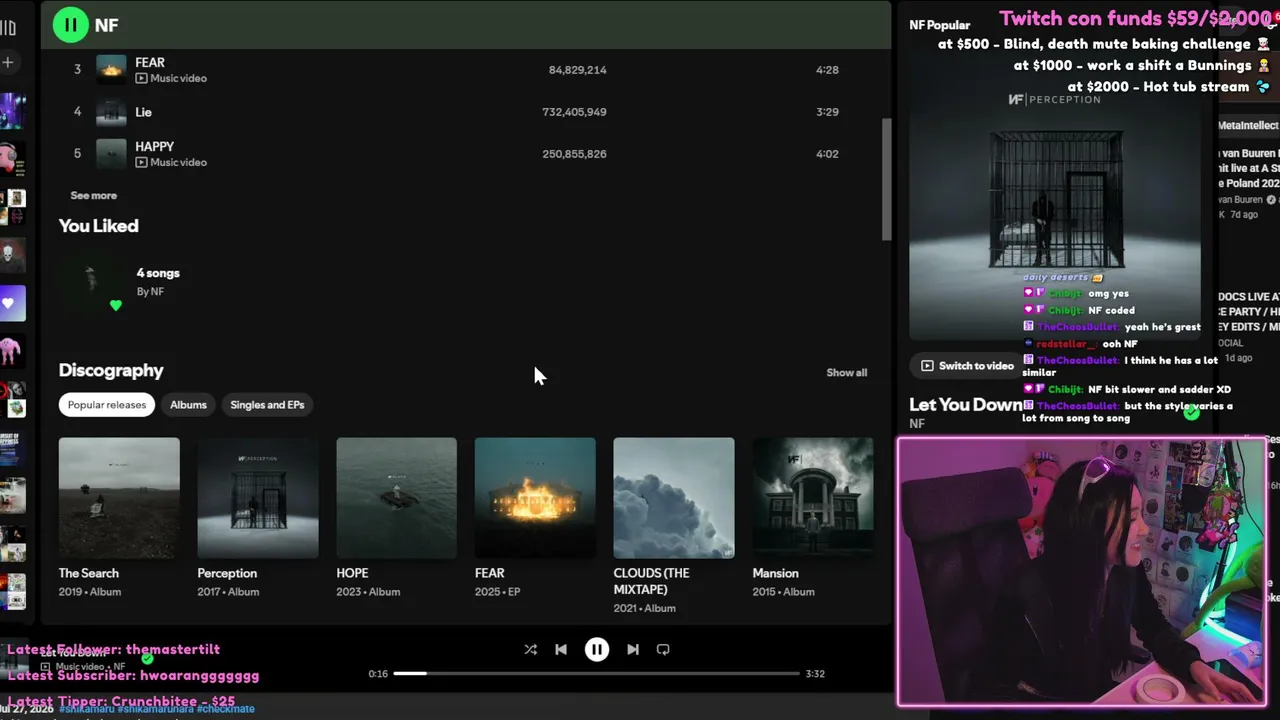Open the Liked Songs purple heart tile
Screen dimensions: 1280x720
[12, 303]
